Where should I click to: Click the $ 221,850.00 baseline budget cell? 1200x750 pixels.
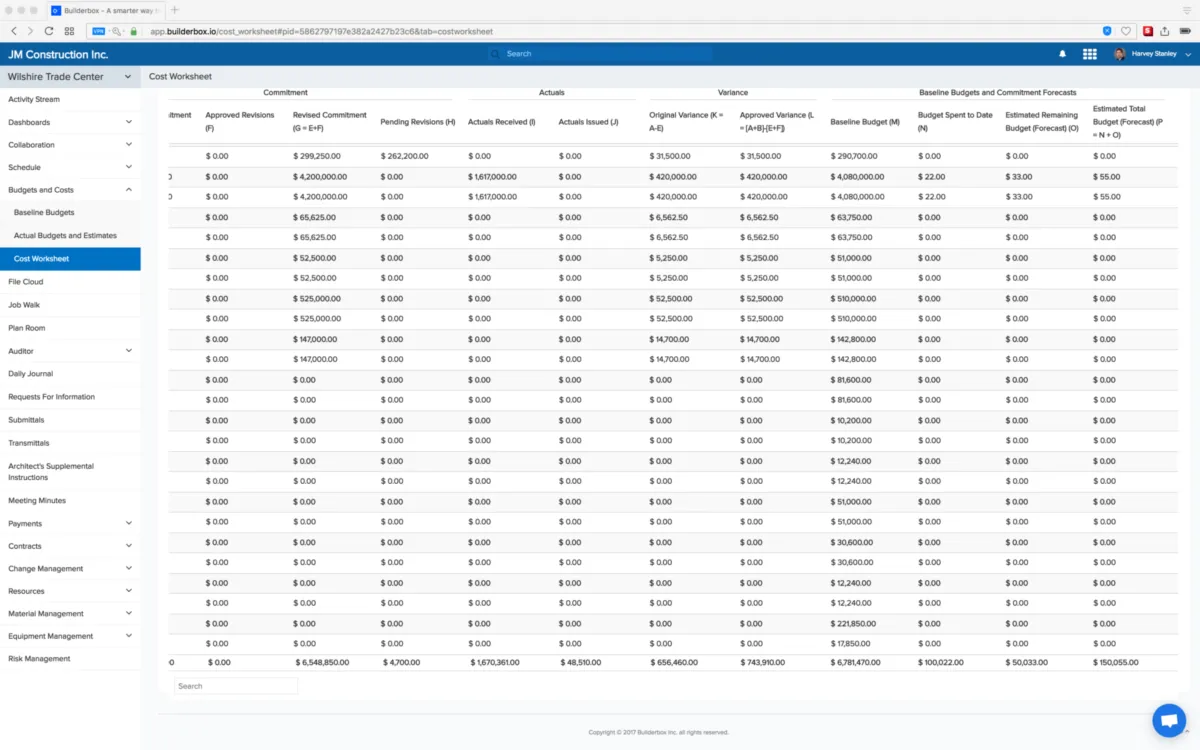pos(854,623)
